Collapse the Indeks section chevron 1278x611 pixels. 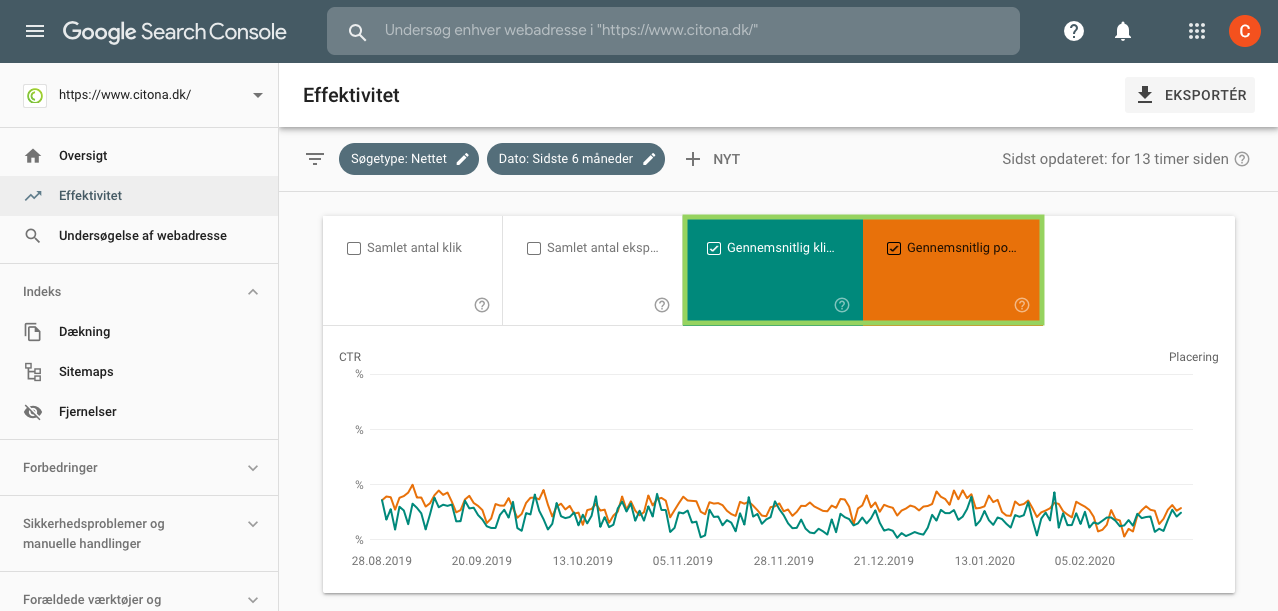pos(253,292)
